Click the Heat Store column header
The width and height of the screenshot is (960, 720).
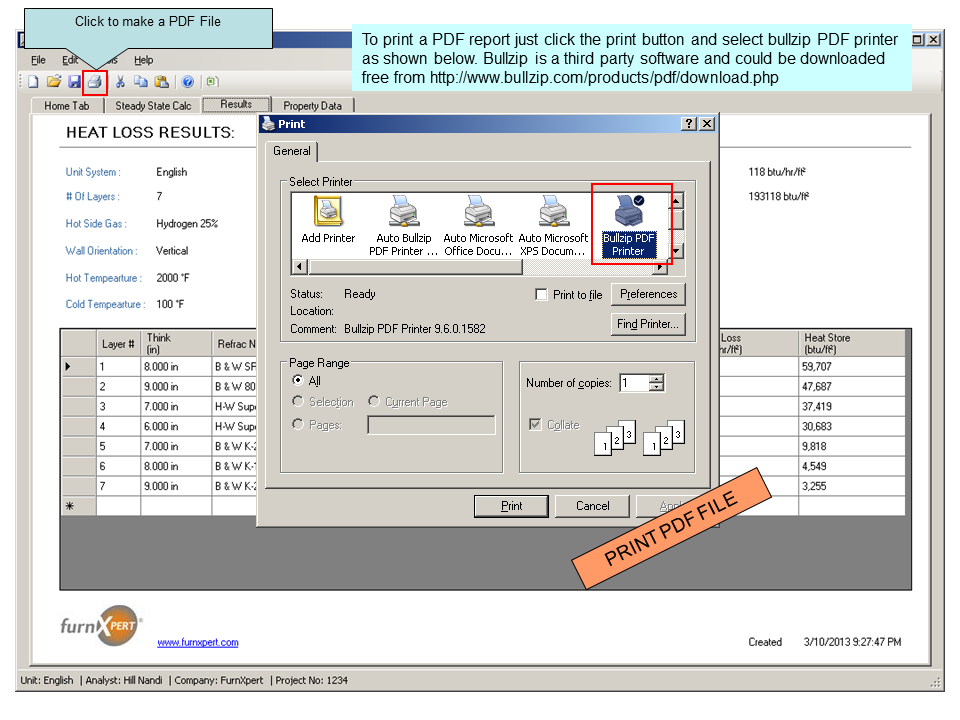(x=851, y=343)
